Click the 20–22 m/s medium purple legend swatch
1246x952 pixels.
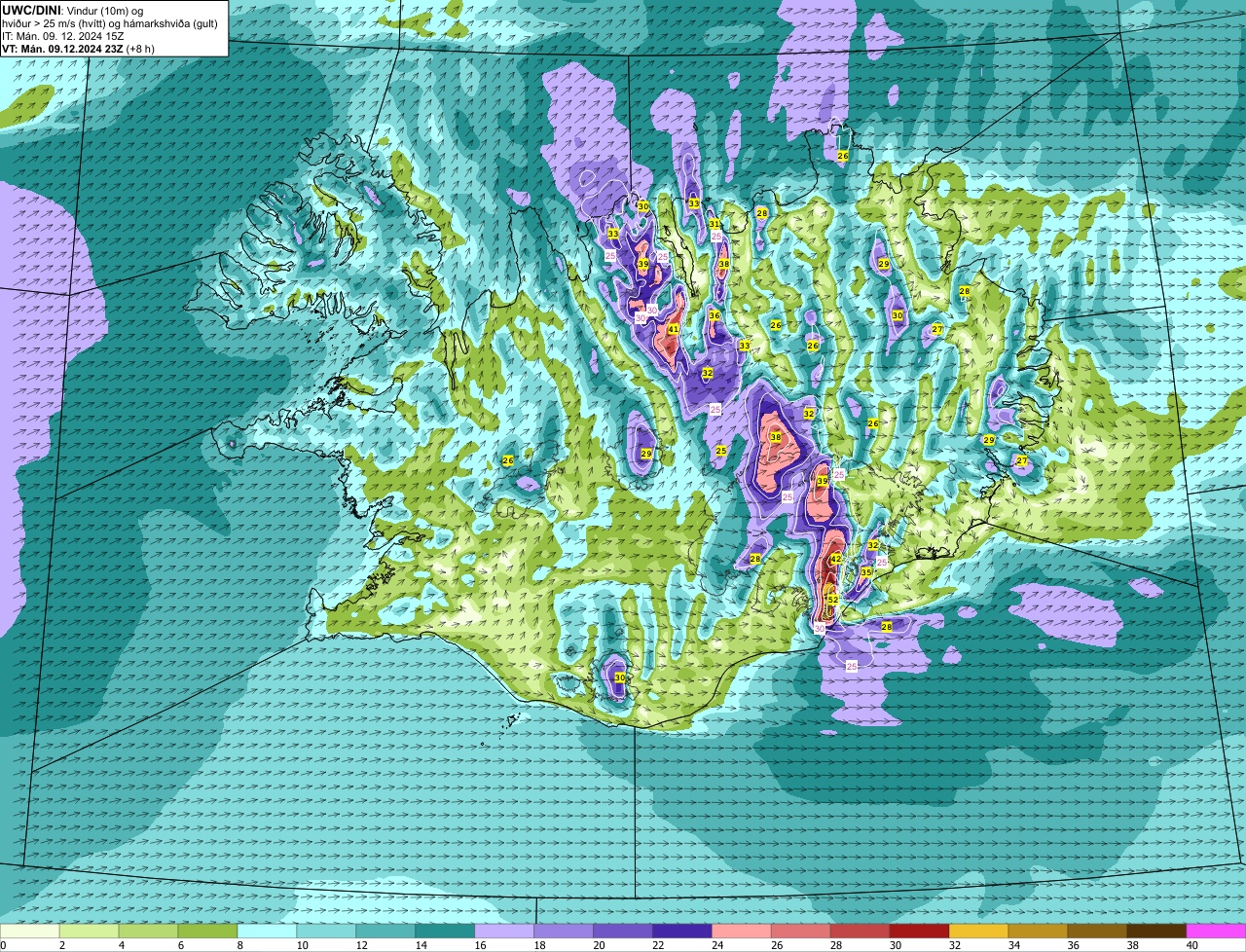622,931
